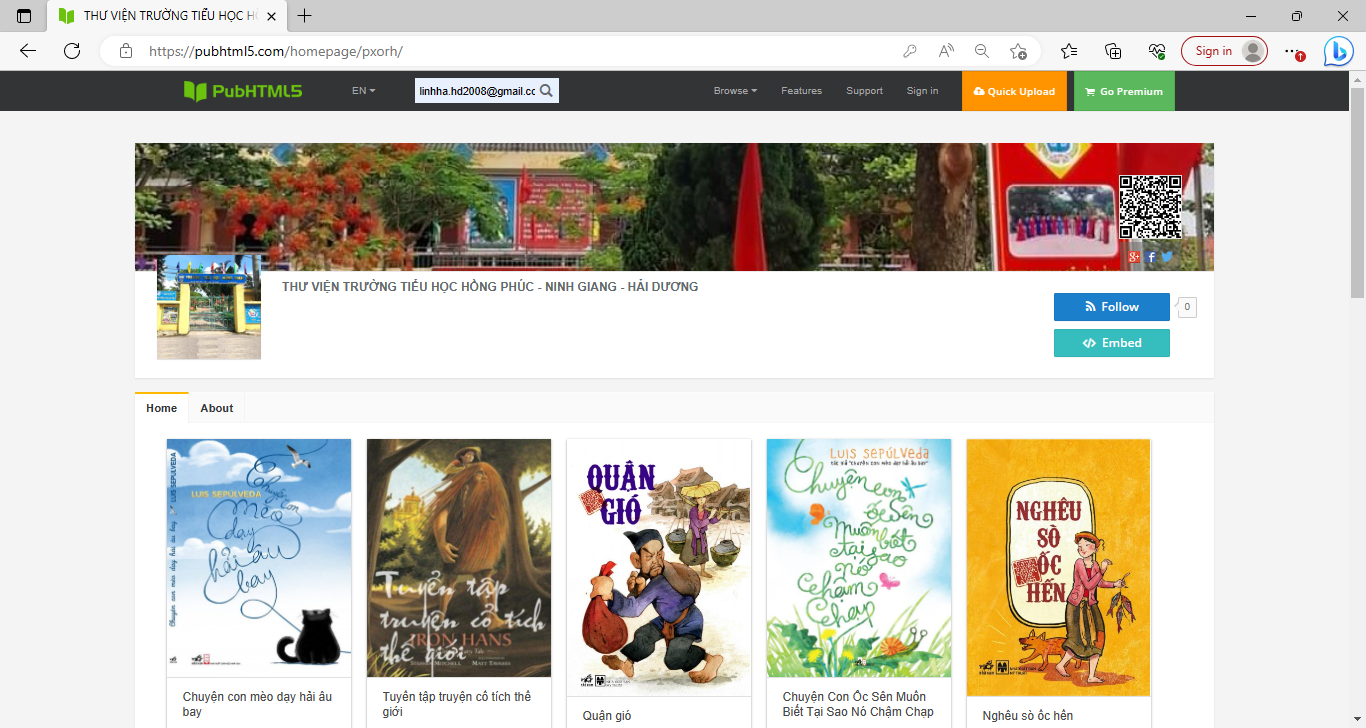1366x728 pixels.
Task: Follow this library homepage
Action: pyautogui.click(x=1111, y=307)
